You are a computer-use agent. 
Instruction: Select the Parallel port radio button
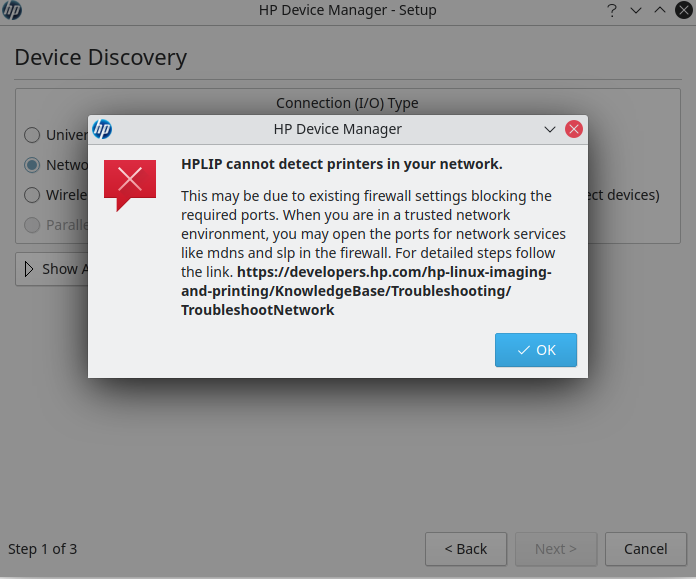(32, 225)
